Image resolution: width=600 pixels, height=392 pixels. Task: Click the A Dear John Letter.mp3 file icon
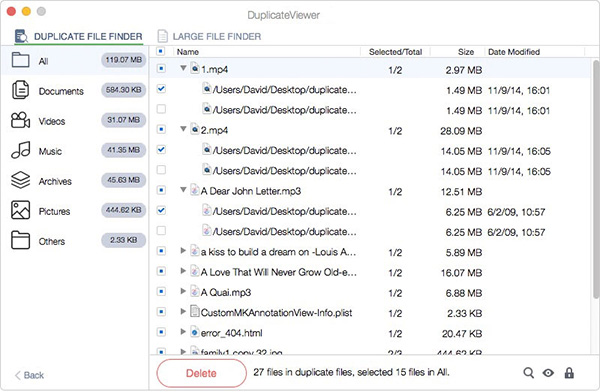195,190
